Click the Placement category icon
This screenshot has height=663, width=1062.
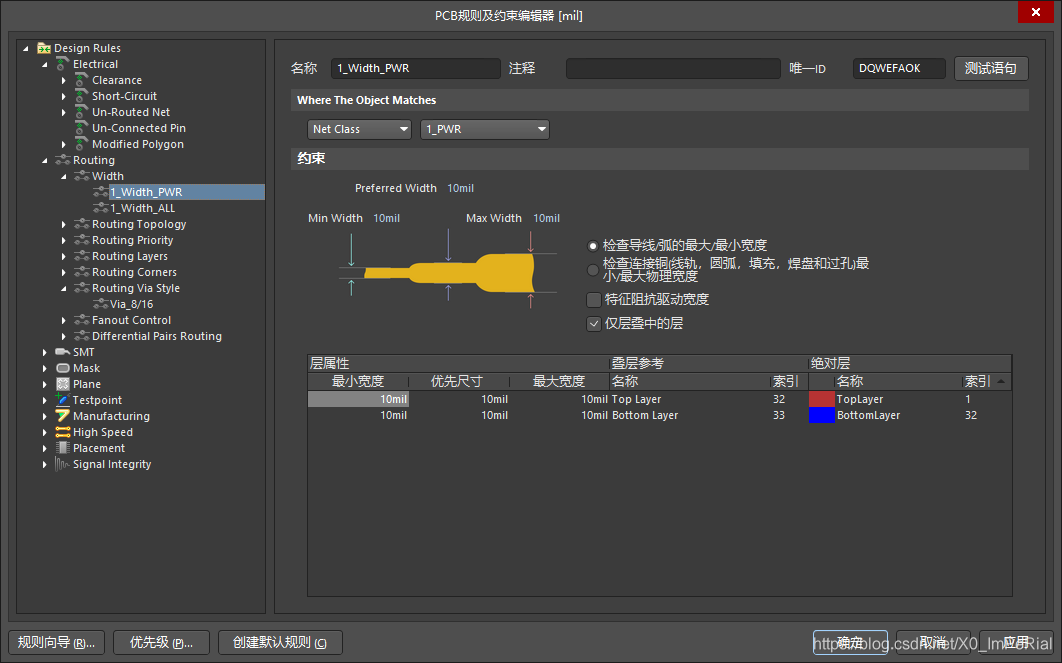[63, 448]
